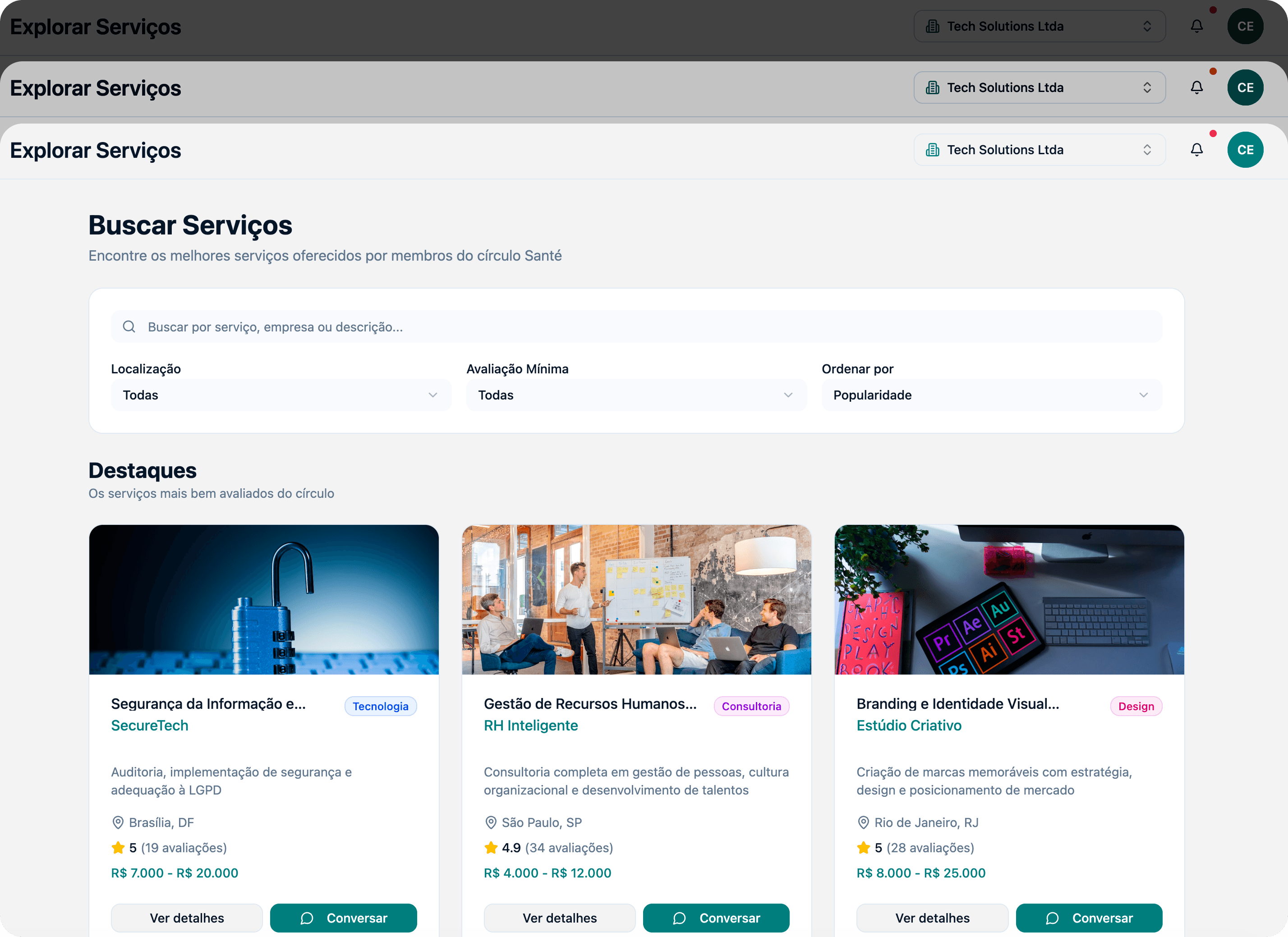Click the building icon in middle gray window's company selector
This screenshot has height=937, width=1288.
tap(932, 87)
